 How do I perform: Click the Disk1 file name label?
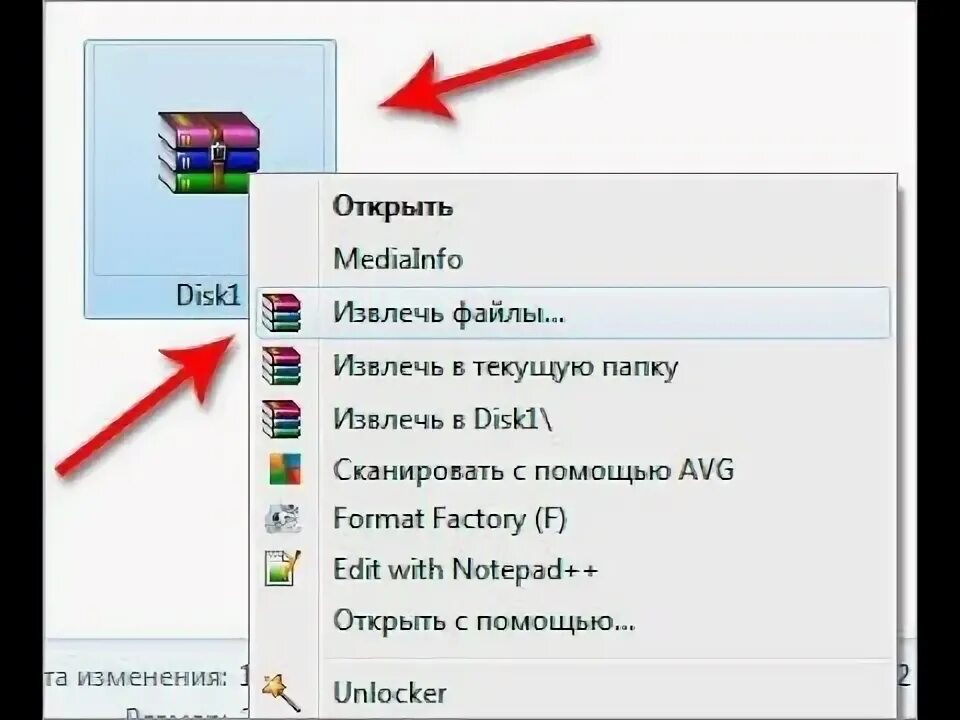208,294
